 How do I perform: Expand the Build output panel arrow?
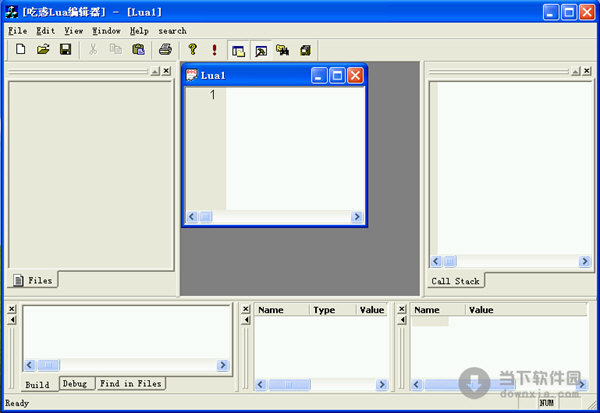coord(12,320)
